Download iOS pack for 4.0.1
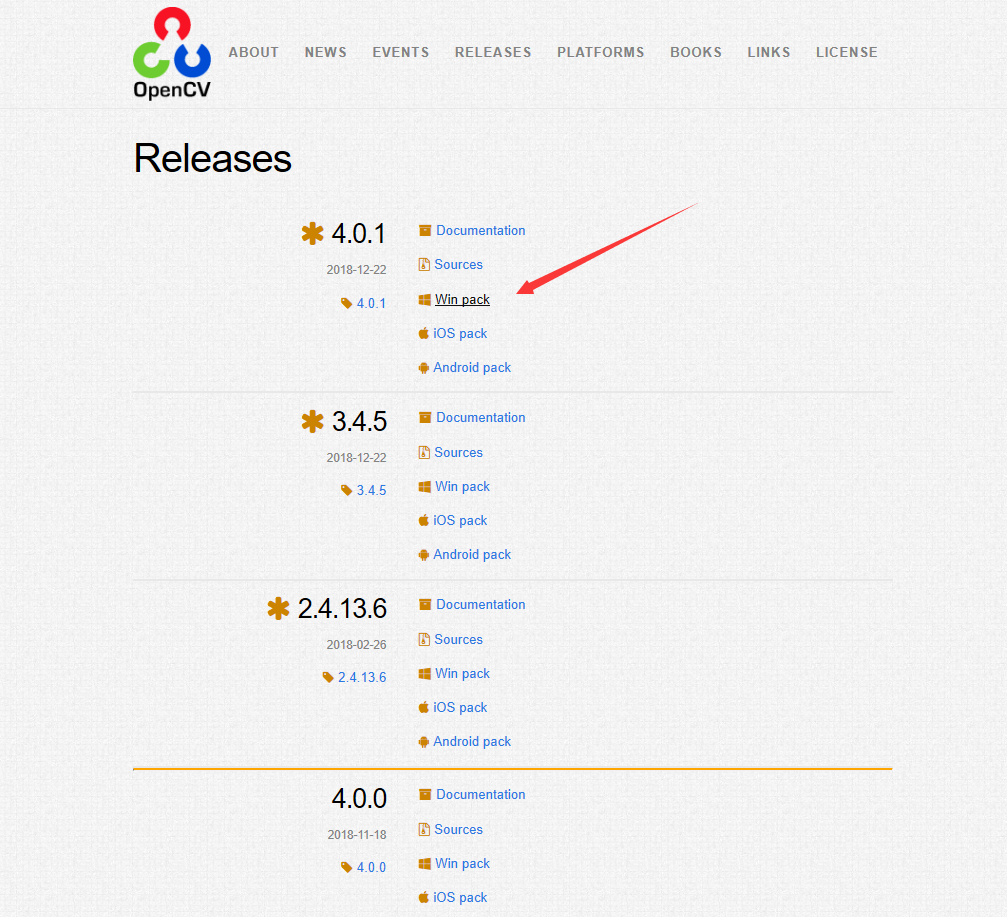 click(x=460, y=333)
